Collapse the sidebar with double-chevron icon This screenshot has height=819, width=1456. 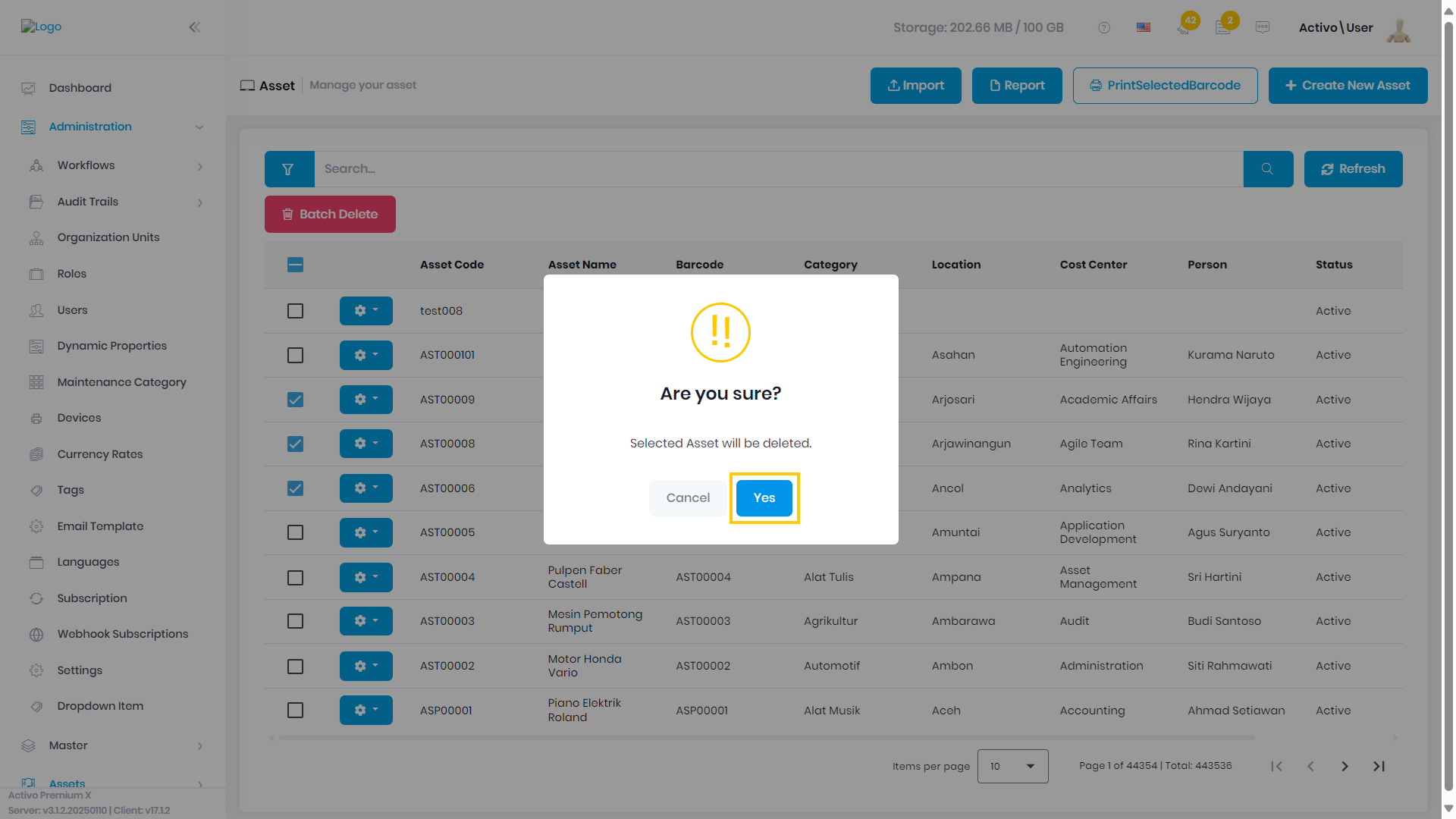coord(195,27)
